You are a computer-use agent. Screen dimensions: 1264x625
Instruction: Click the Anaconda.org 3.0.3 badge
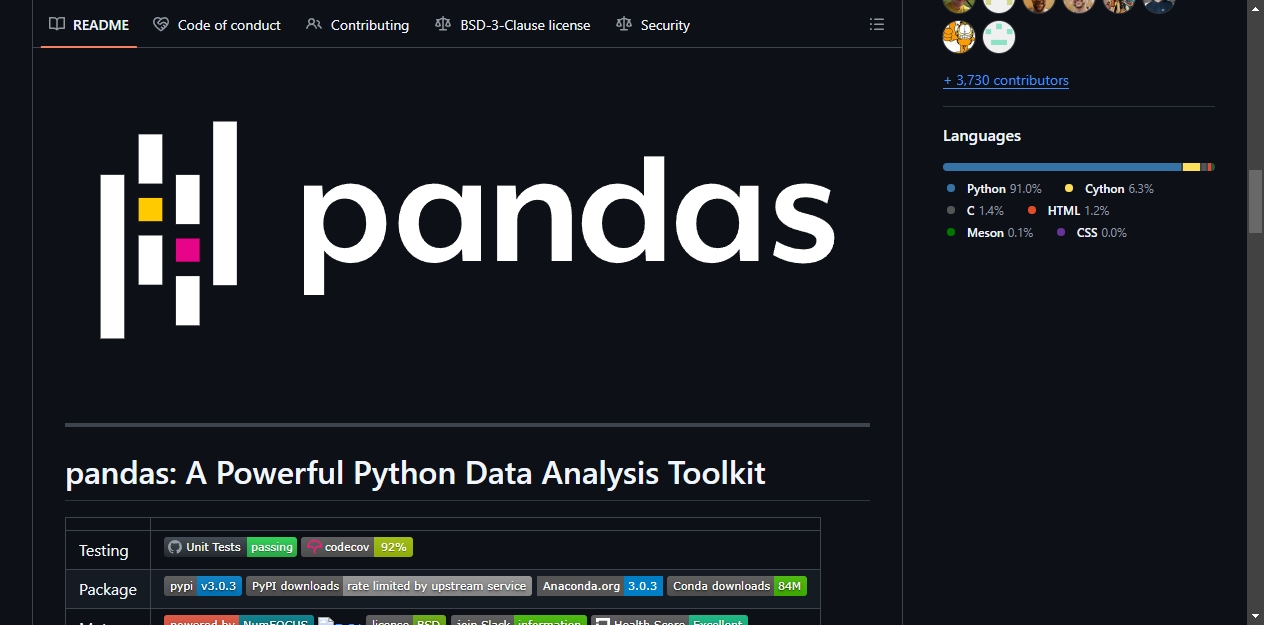click(x=600, y=586)
